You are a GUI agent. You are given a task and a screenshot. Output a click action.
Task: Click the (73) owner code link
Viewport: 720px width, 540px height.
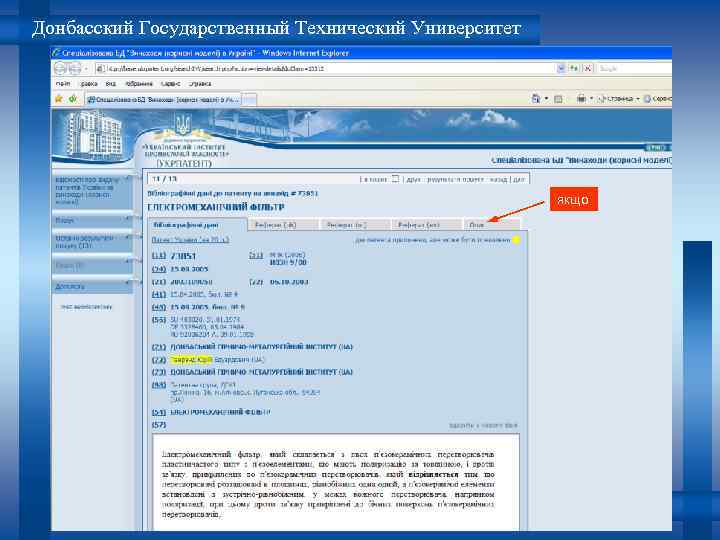click(x=158, y=372)
